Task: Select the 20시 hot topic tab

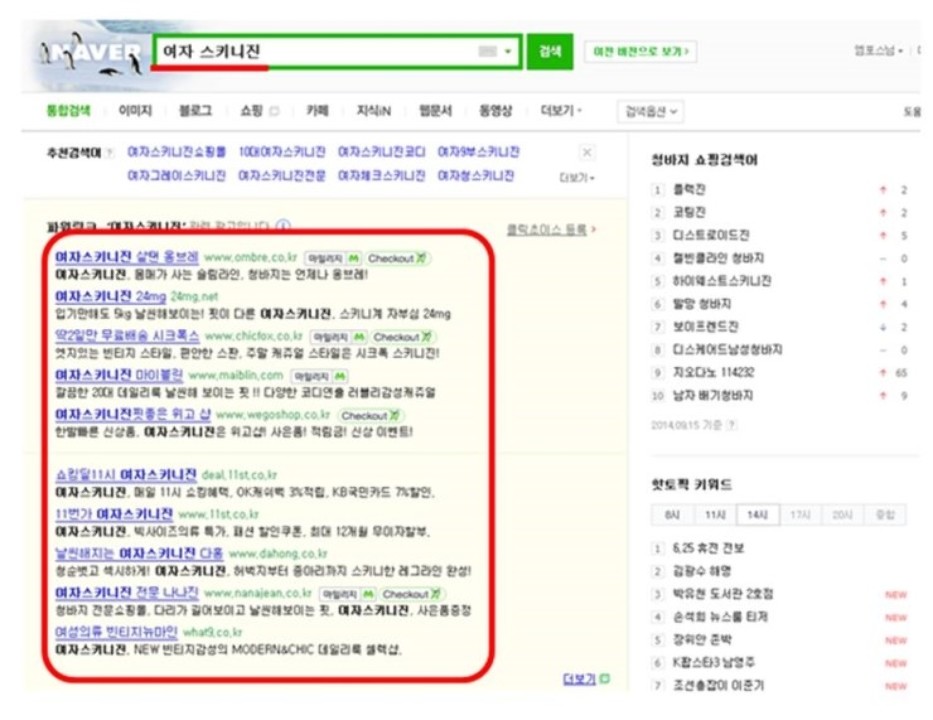Action: point(843,515)
